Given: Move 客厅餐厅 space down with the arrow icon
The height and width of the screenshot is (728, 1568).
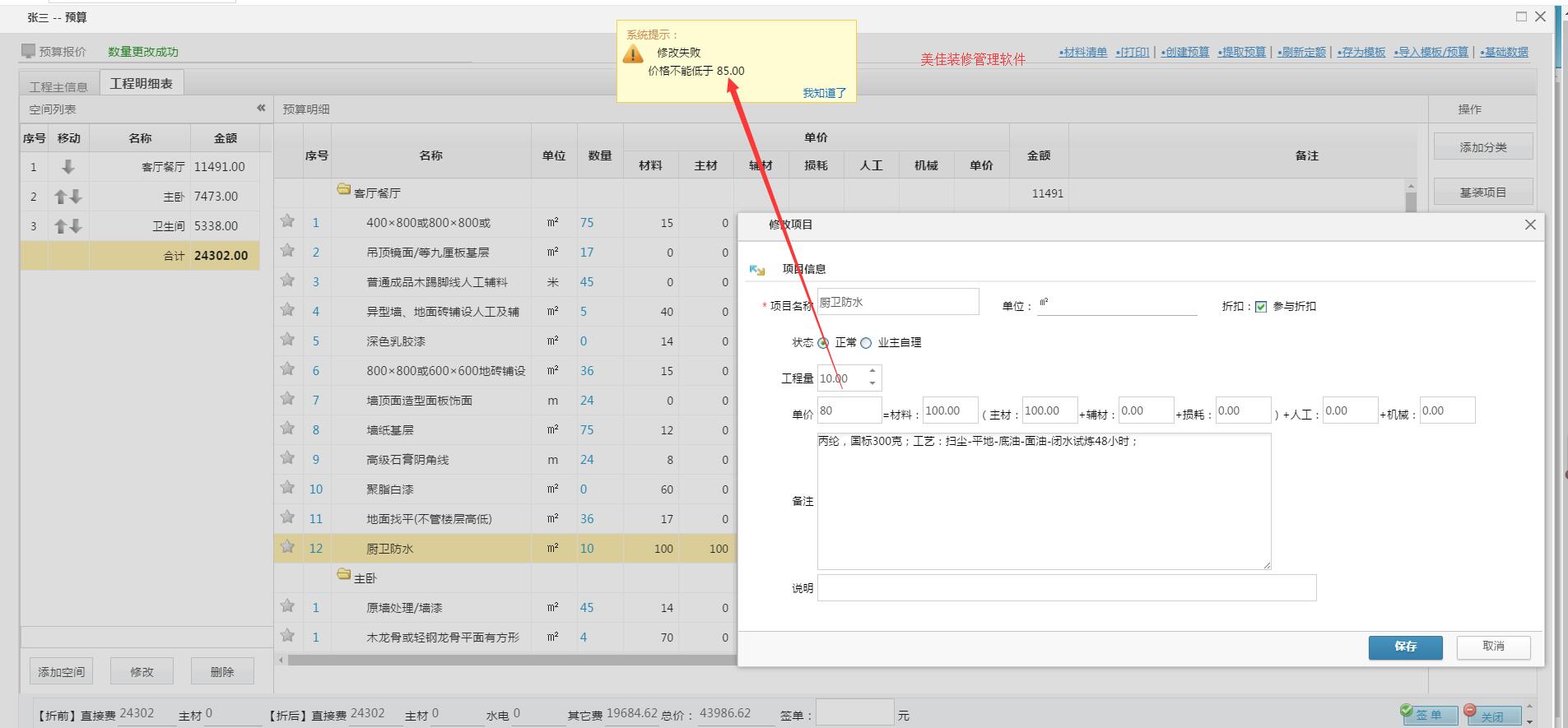Looking at the screenshot, I should coord(68,167).
